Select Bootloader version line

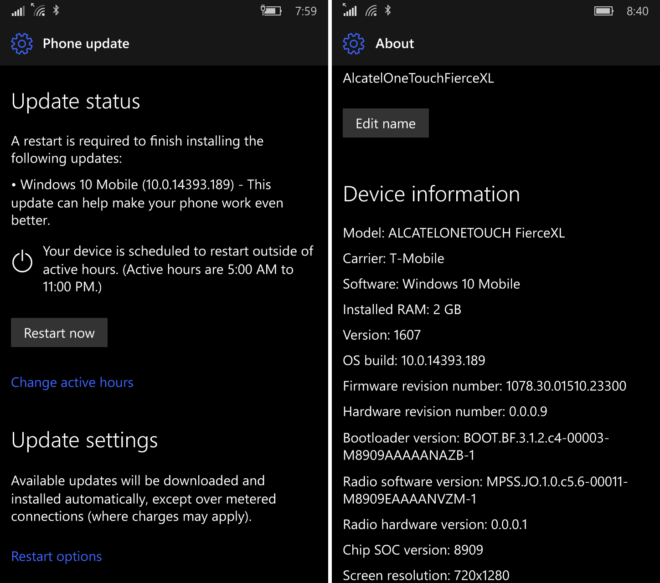click(476, 446)
